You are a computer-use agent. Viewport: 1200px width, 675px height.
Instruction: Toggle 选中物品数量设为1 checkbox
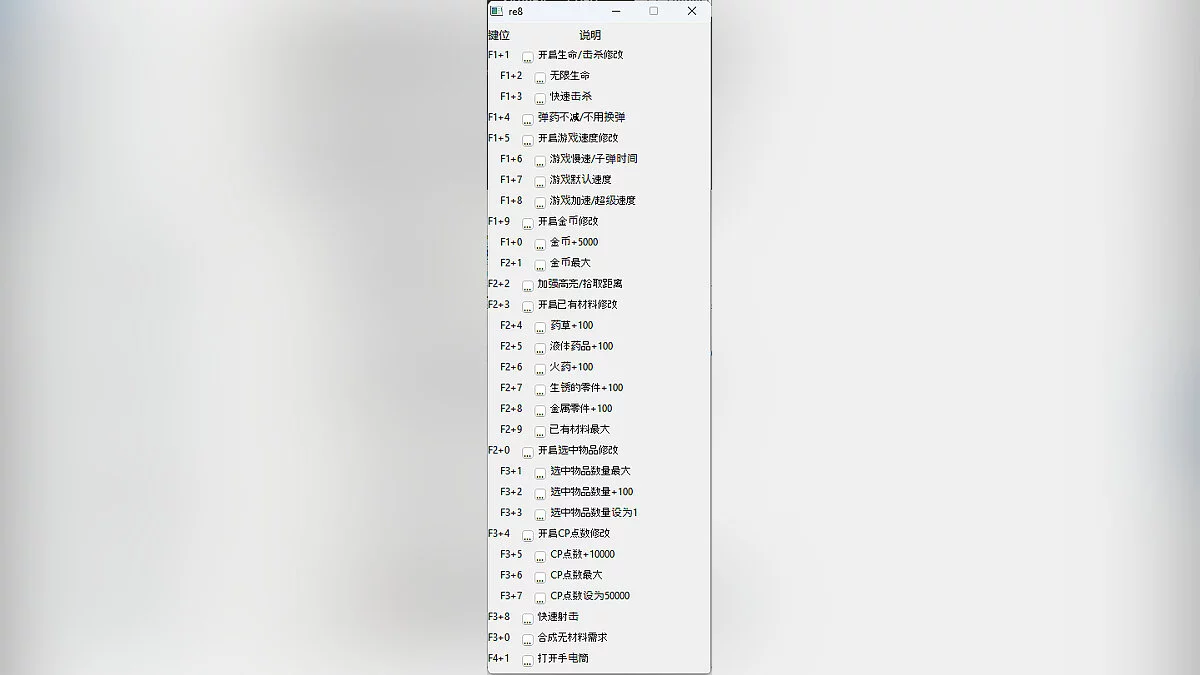tap(540, 514)
